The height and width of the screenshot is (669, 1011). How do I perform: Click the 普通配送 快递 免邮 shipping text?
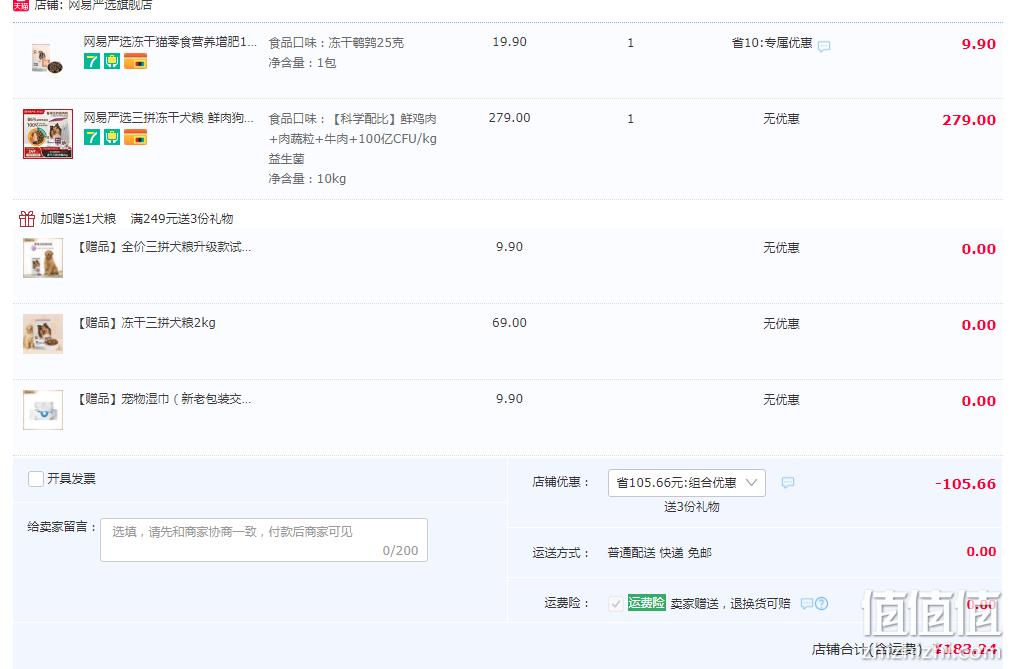coord(660,553)
